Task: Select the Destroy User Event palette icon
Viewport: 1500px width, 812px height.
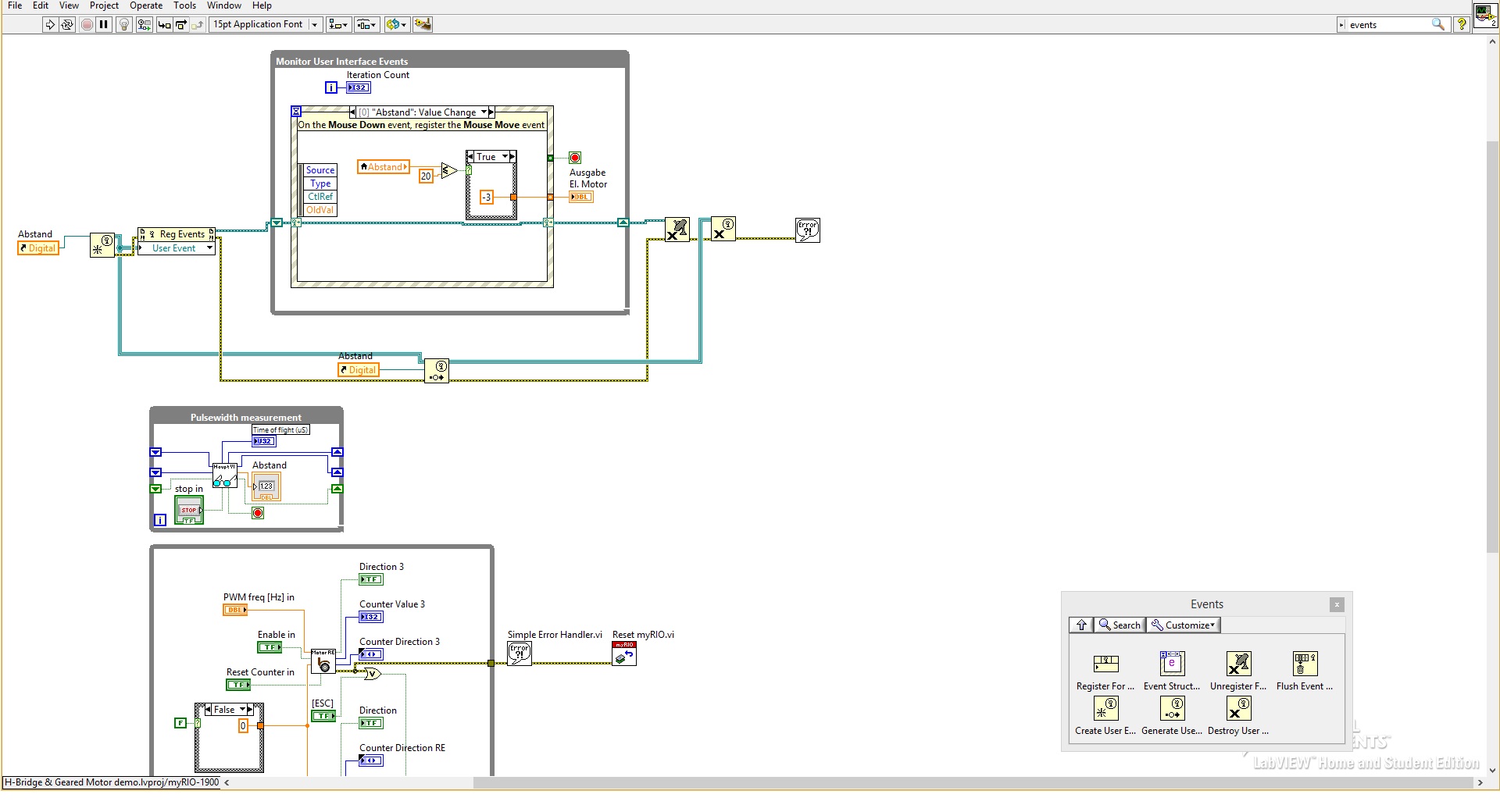Action: pos(1238,709)
